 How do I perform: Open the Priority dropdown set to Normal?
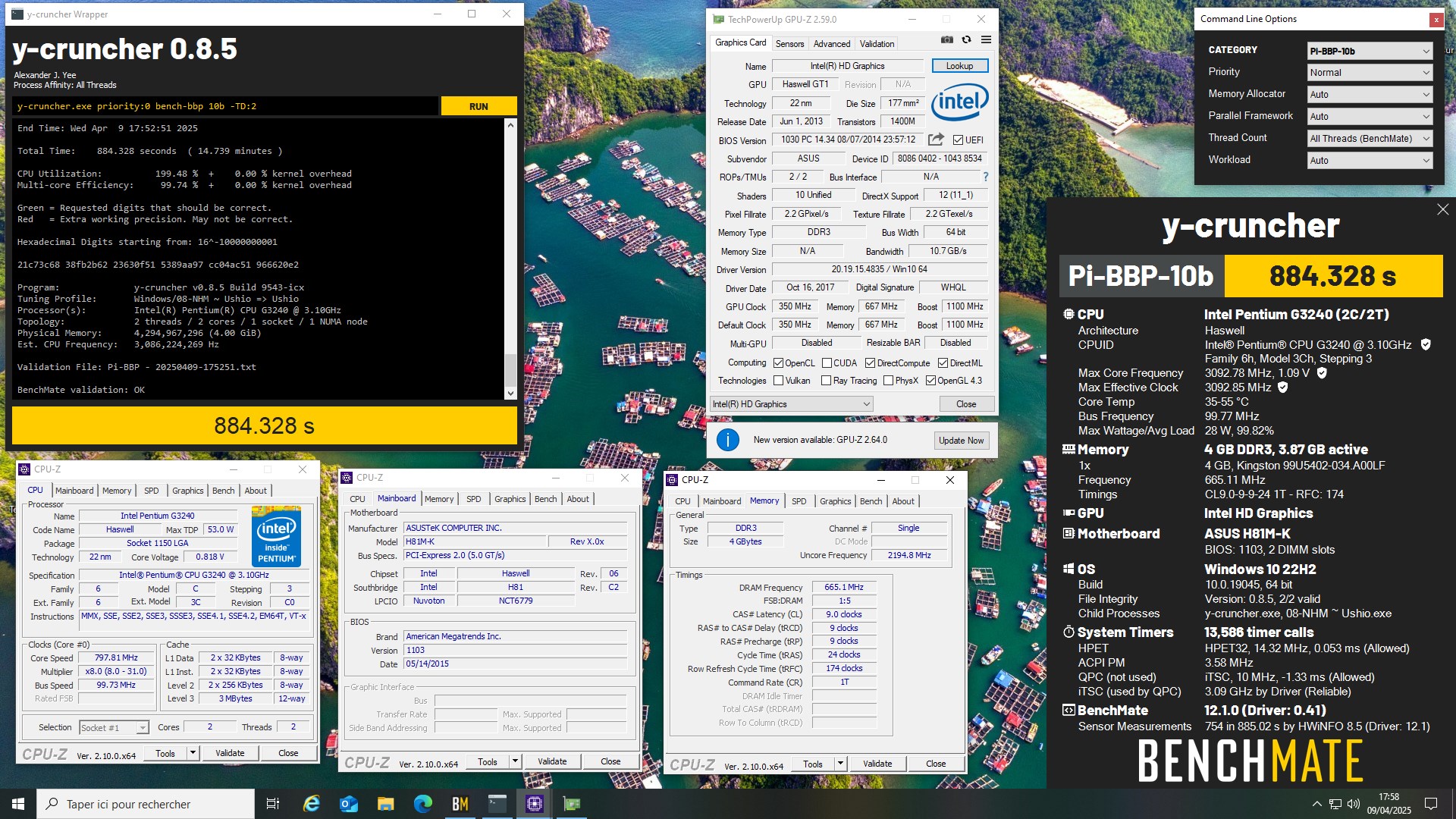coord(1370,73)
